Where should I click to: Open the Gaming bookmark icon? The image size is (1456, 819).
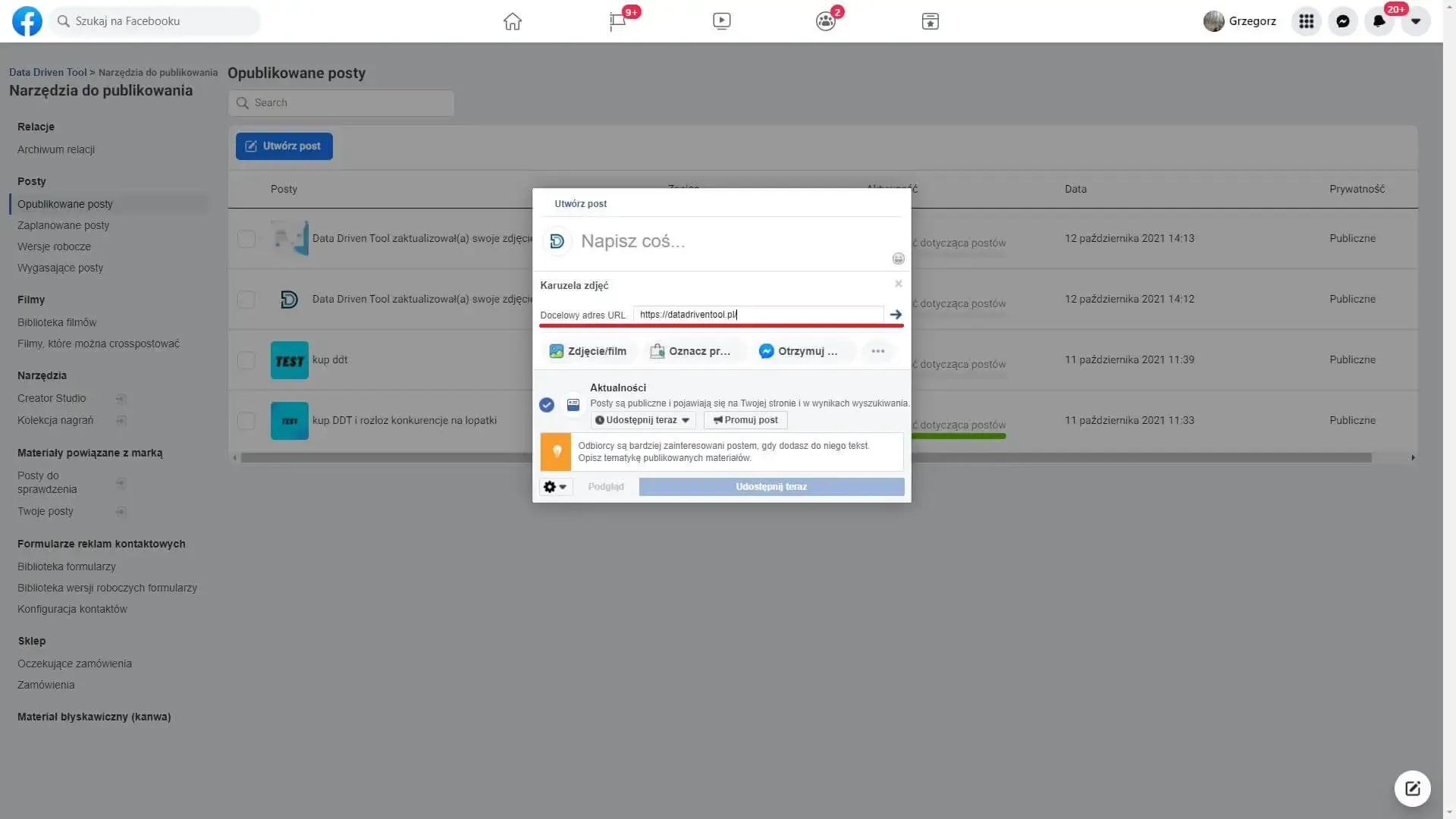tap(930, 21)
